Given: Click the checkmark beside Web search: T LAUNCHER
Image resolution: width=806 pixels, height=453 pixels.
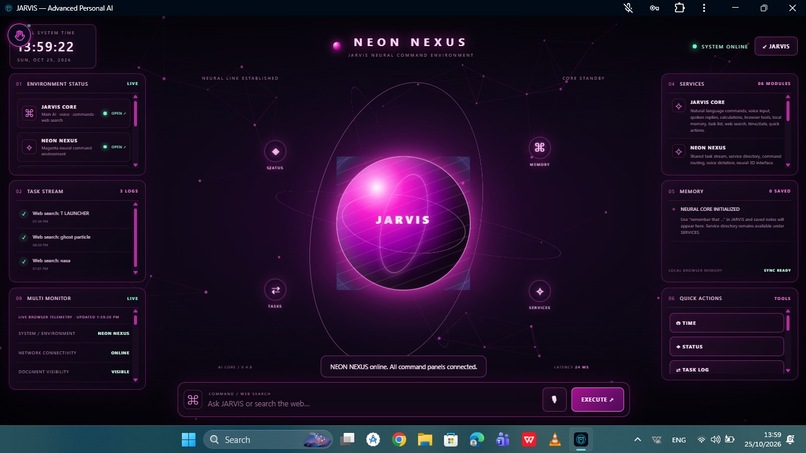Looking at the screenshot, I should (24, 213).
